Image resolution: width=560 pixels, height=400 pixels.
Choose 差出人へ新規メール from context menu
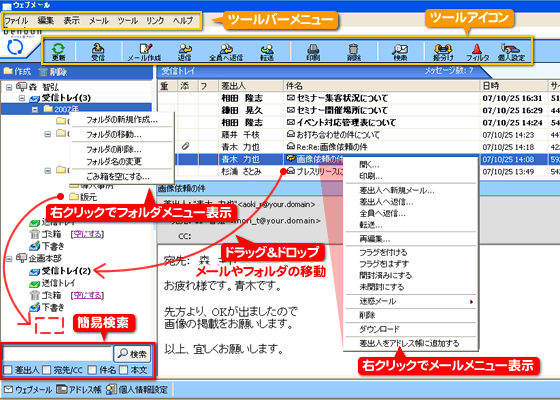pos(411,191)
